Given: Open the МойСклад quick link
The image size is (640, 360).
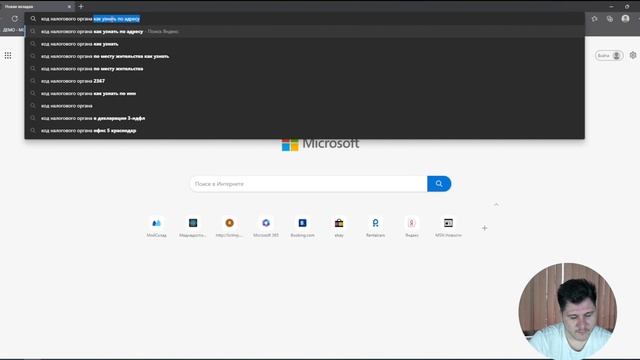Looking at the screenshot, I should (x=157, y=227).
